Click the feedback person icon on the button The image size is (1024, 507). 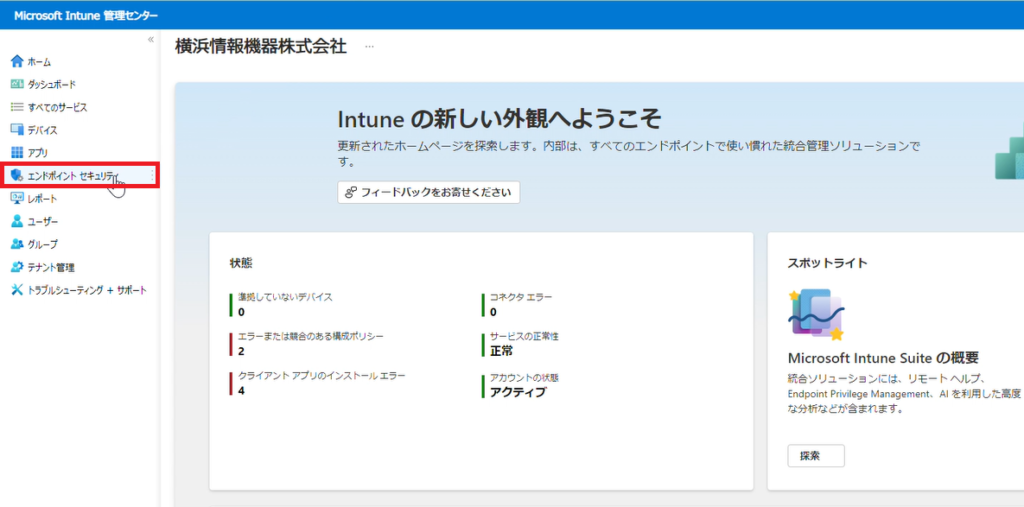pyautogui.click(x=351, y=192)
